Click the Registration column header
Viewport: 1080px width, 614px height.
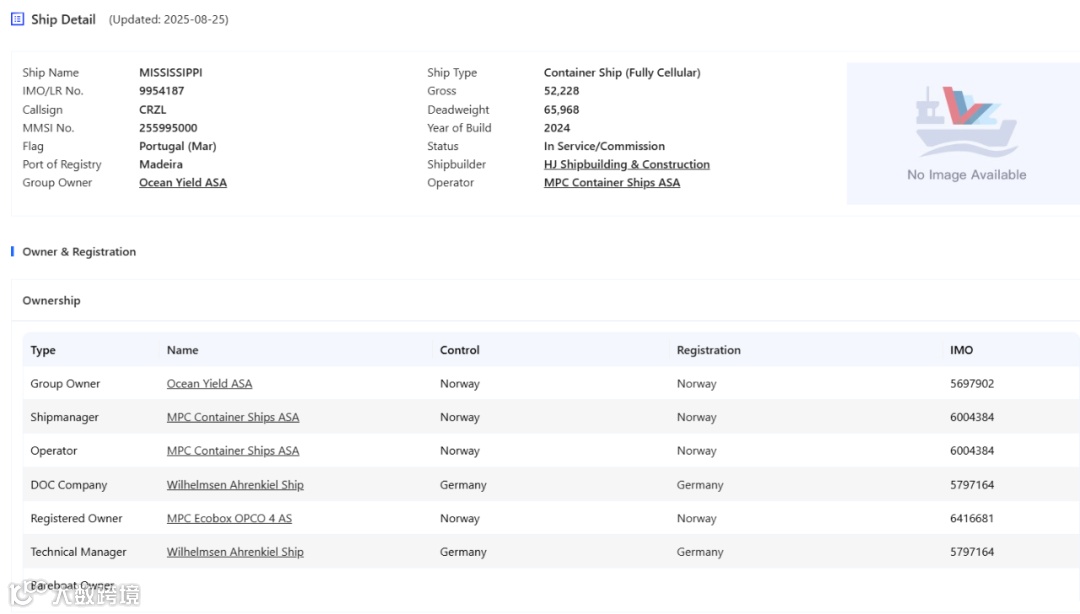(x=708, y=350)
